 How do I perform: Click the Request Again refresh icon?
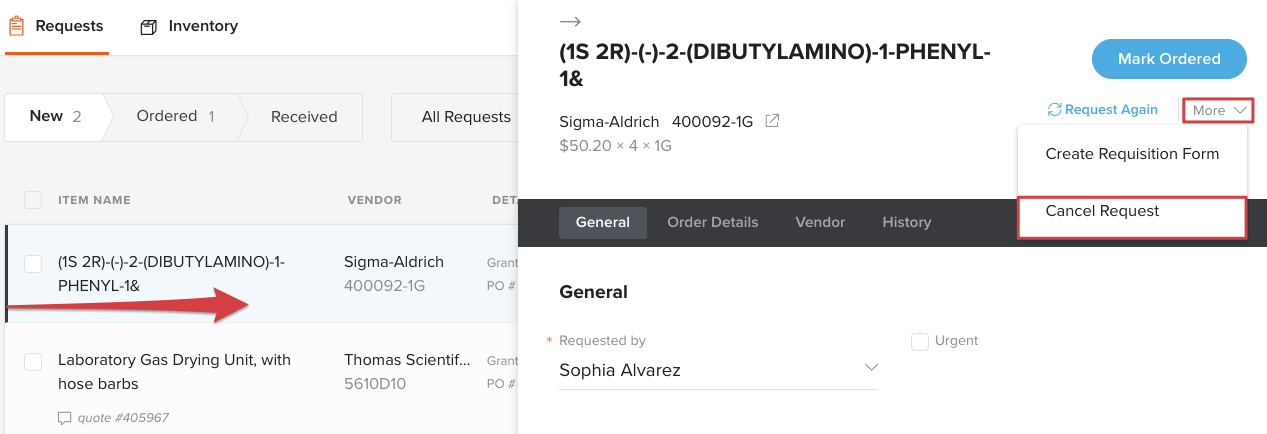pos(1054,110)
